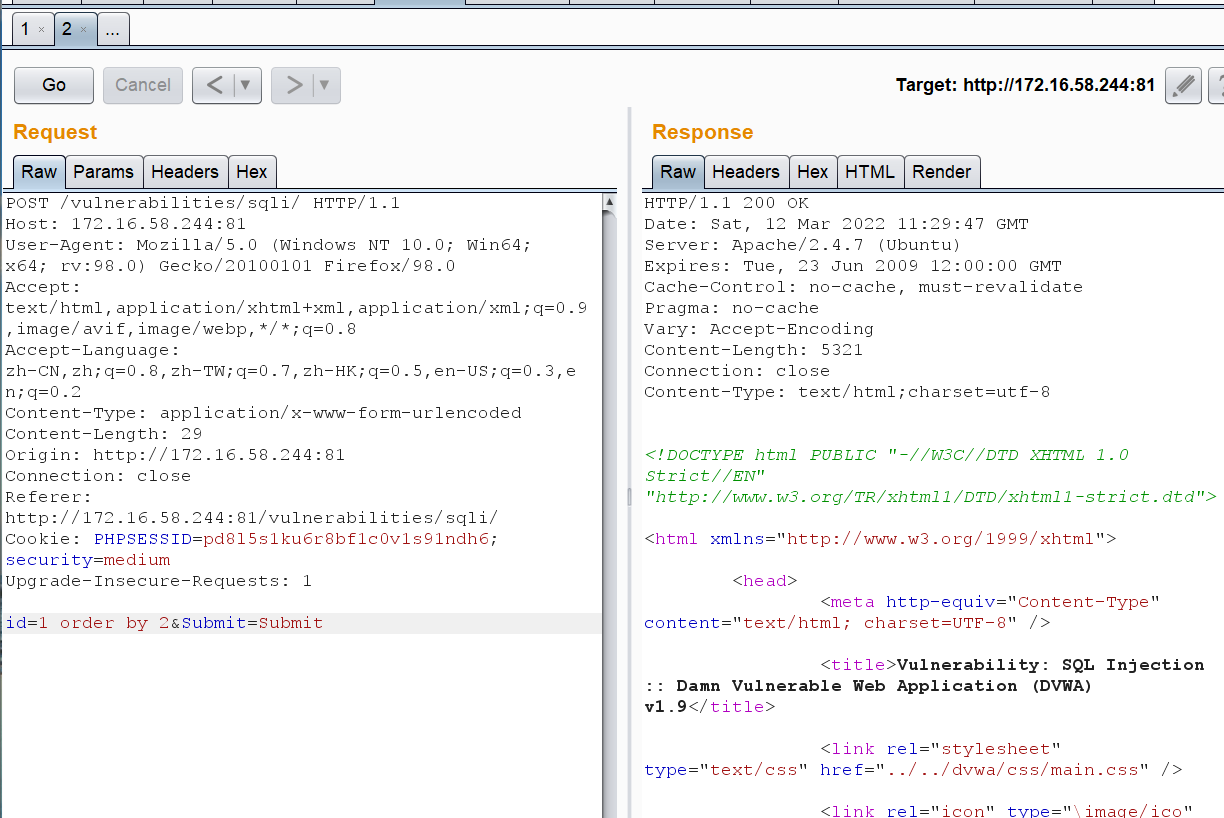Go forward to next request
The width and height of the screenshot is (1224, 818).
pos(293,85)
